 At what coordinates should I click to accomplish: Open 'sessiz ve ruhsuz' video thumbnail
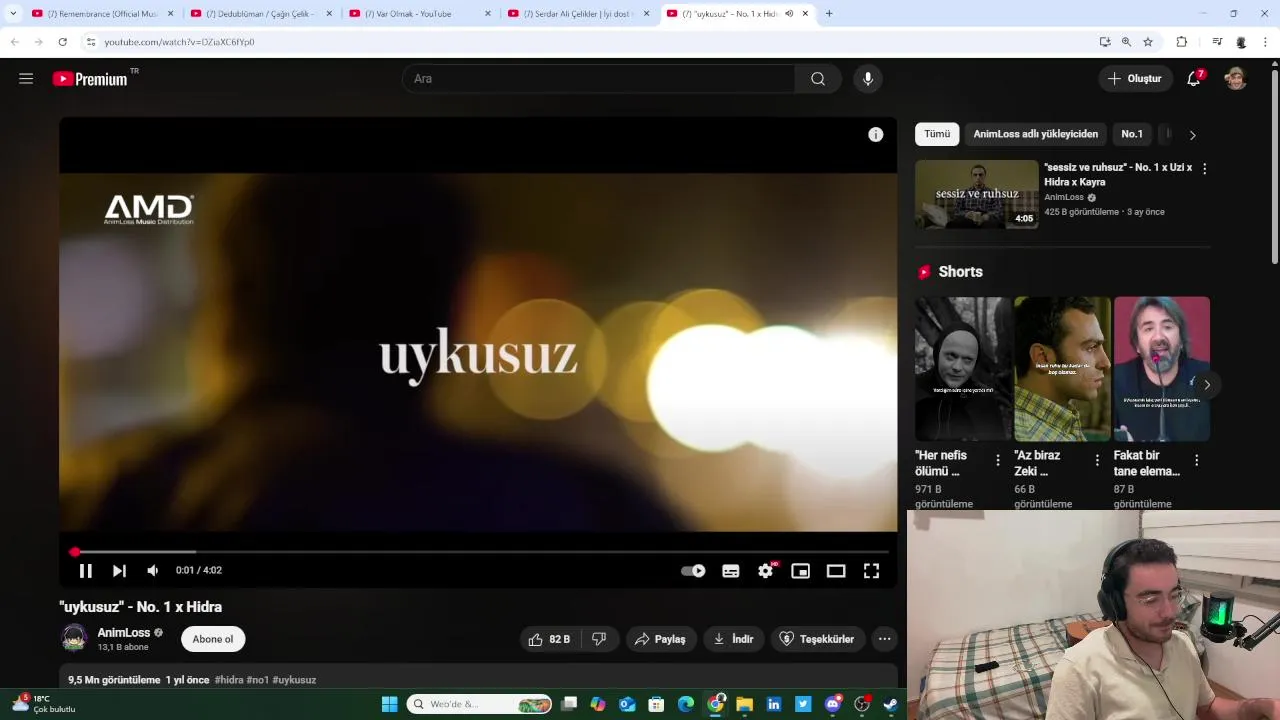[x=977, y=194]
